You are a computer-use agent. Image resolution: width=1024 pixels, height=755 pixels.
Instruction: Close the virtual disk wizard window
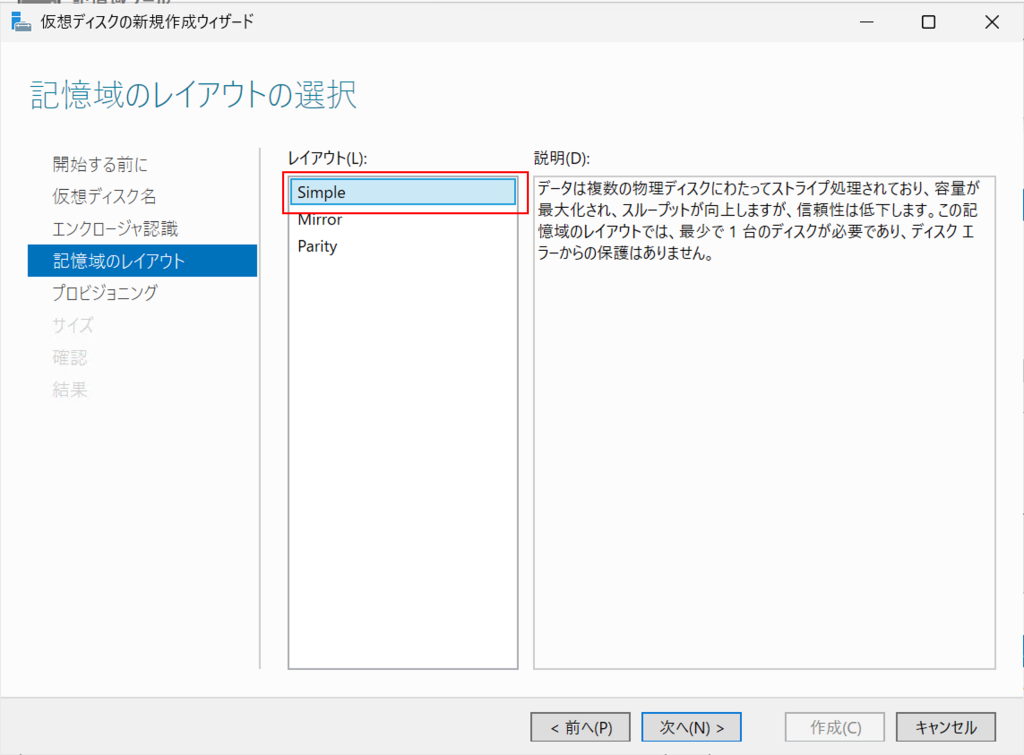pyautogui.click(x=991, y=22)
